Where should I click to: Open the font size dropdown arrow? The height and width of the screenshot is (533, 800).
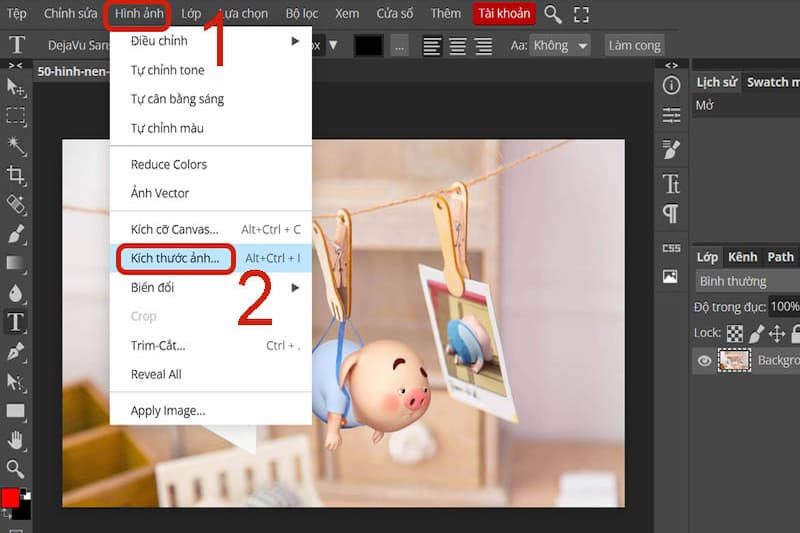(333, 45)
